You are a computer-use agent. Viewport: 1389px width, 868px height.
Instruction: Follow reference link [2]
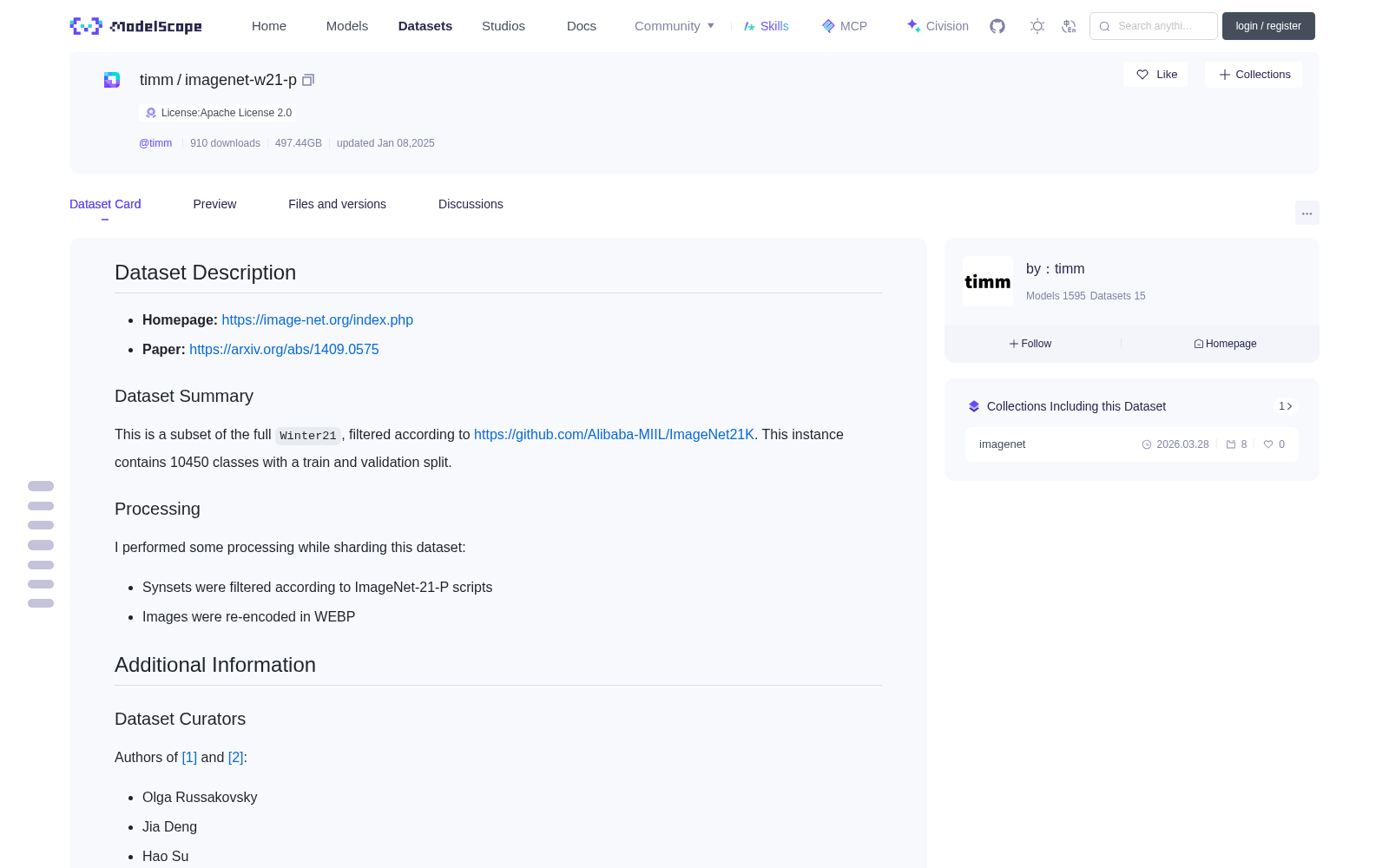236,758
